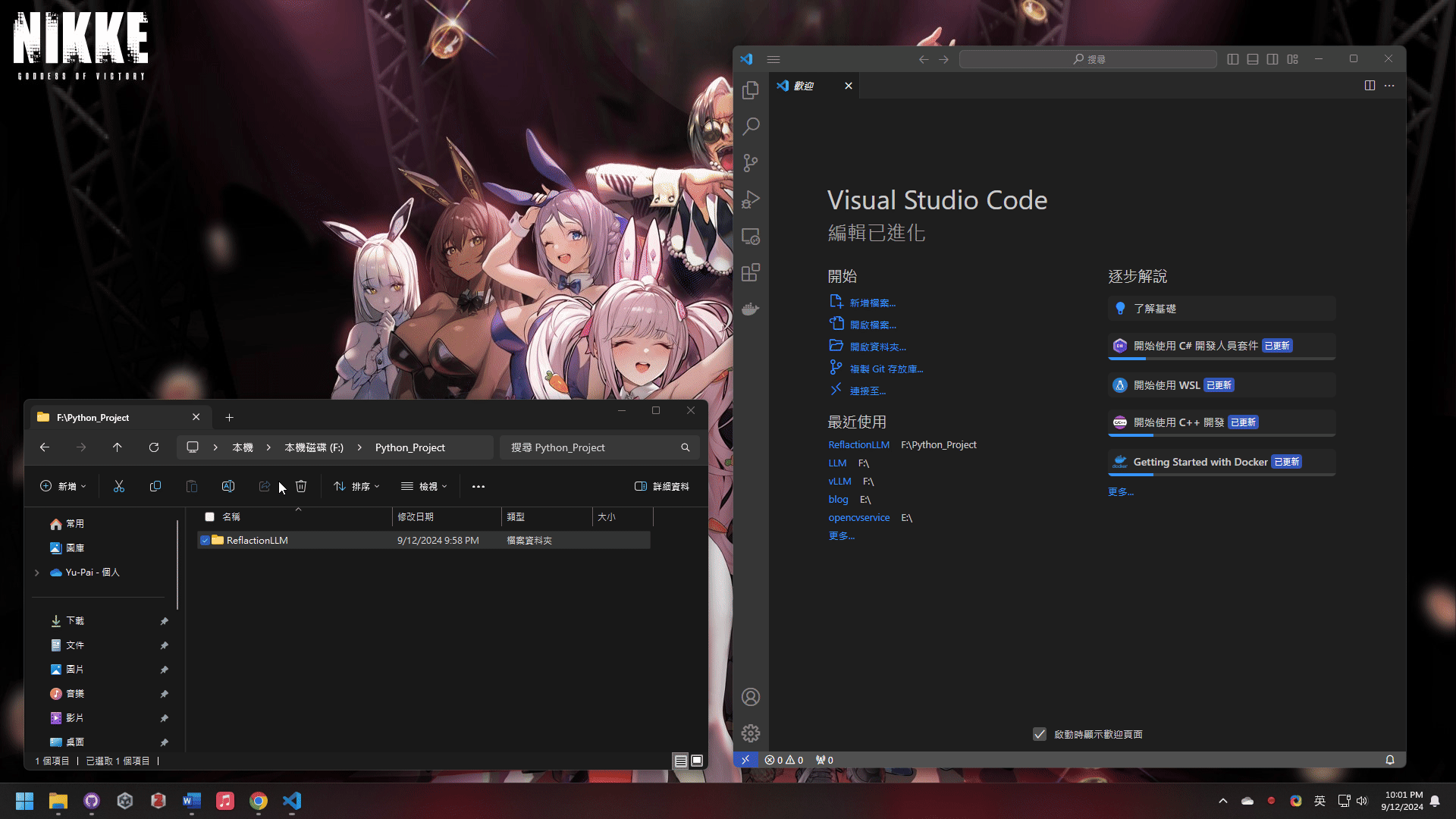
Task: Open Docker view in activity bar
Action: click(751, 309)
